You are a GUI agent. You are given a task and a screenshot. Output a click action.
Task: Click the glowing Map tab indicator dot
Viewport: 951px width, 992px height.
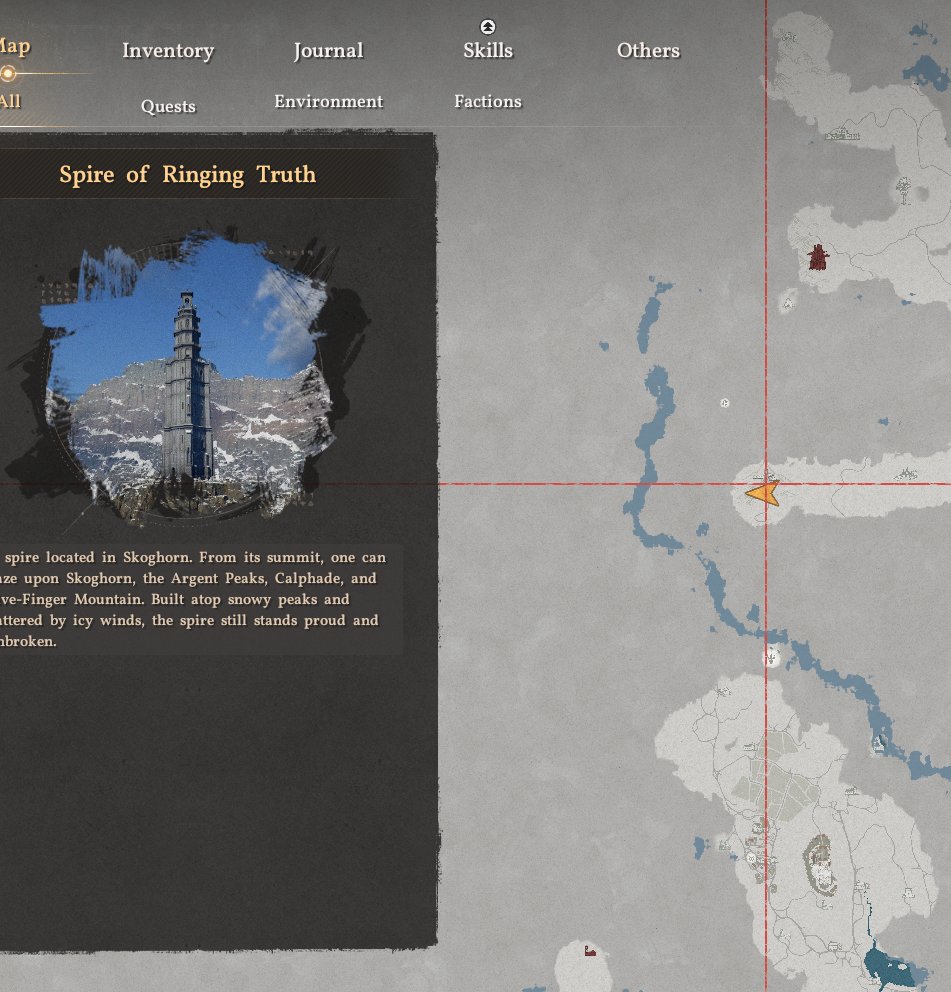click(8, 73)
